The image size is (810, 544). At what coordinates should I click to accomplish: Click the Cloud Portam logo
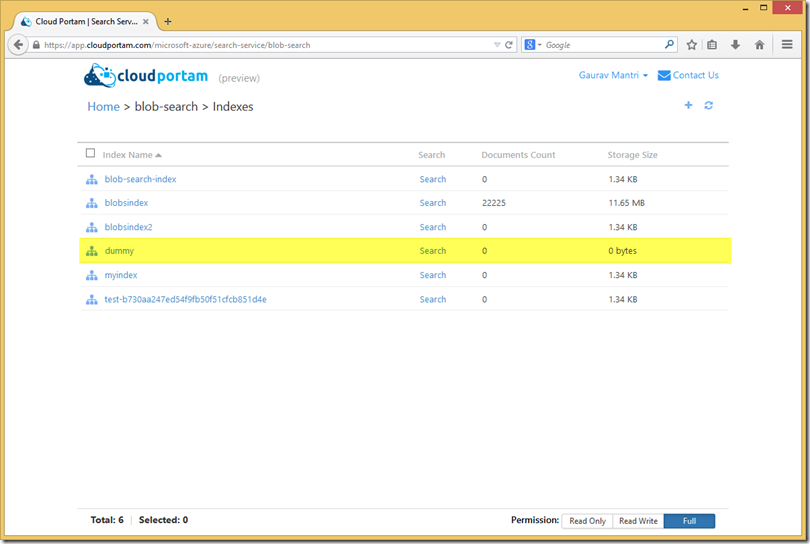(x=146, y=76)
